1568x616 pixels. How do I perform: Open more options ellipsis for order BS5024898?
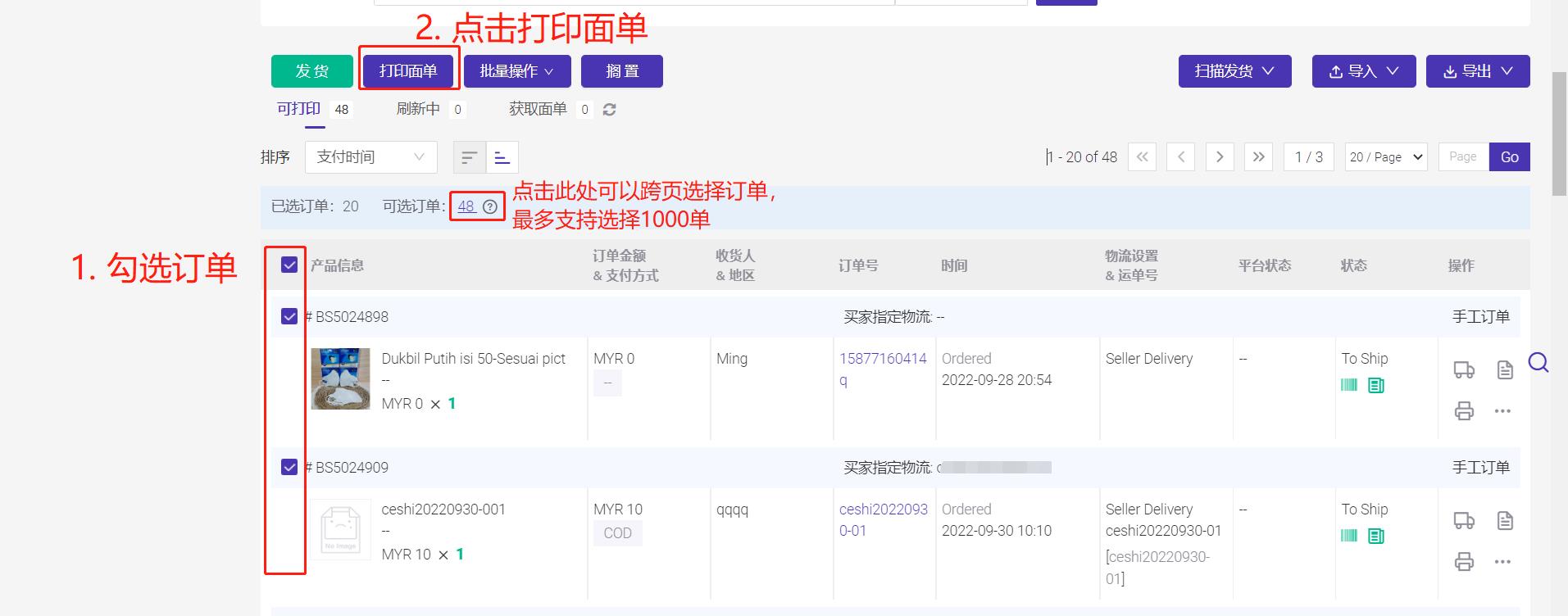1502,411
